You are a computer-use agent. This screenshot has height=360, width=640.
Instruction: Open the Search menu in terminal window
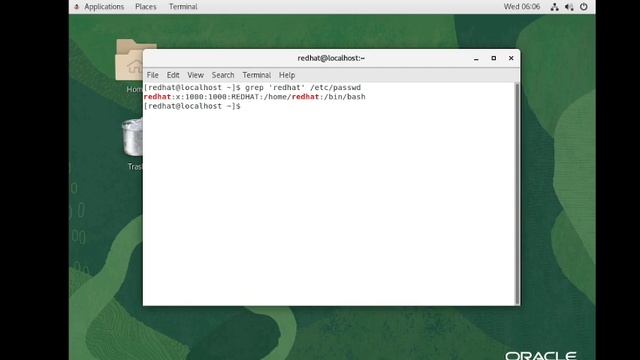pyautogui.click(x=223, y=75)
